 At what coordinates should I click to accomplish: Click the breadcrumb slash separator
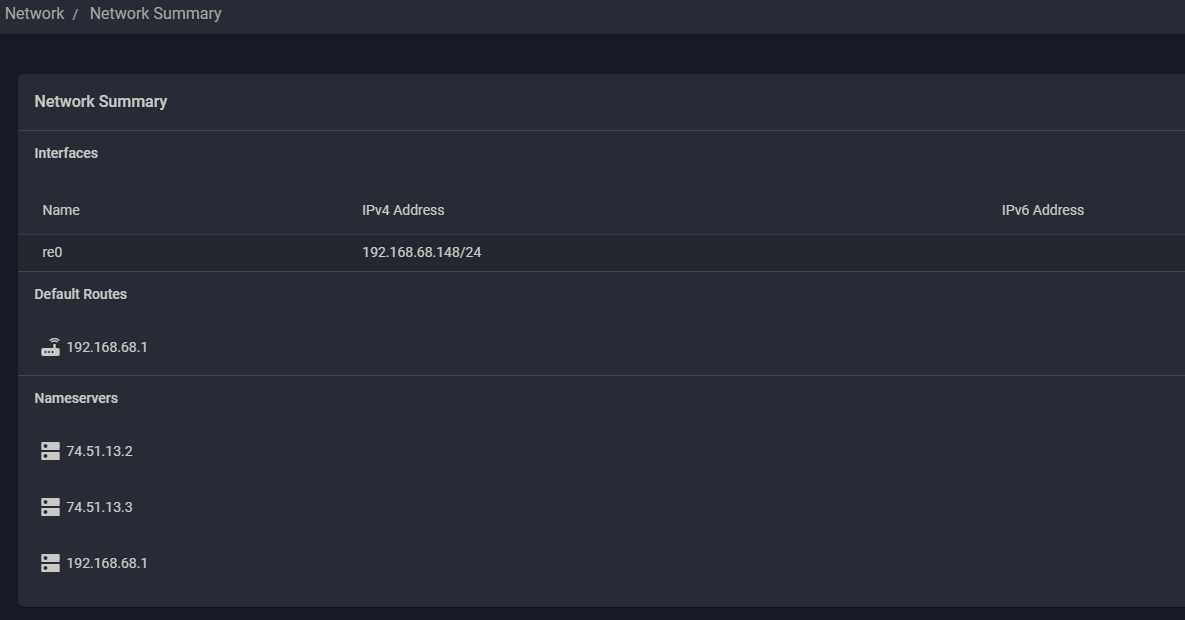[75, 15]
